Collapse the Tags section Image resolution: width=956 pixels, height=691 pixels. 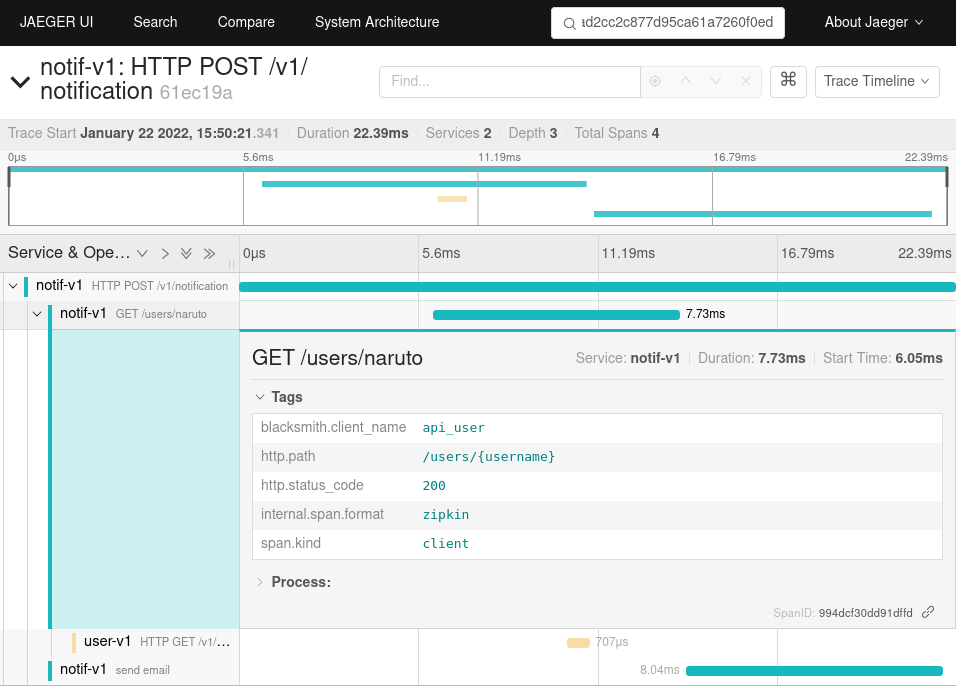[279, 397]
